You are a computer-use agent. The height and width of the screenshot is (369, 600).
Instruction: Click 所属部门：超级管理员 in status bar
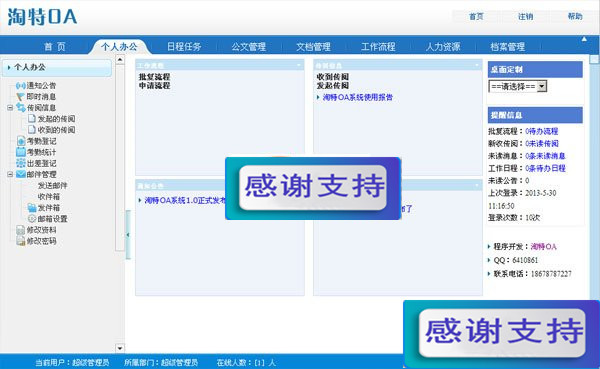coord(161,362)
